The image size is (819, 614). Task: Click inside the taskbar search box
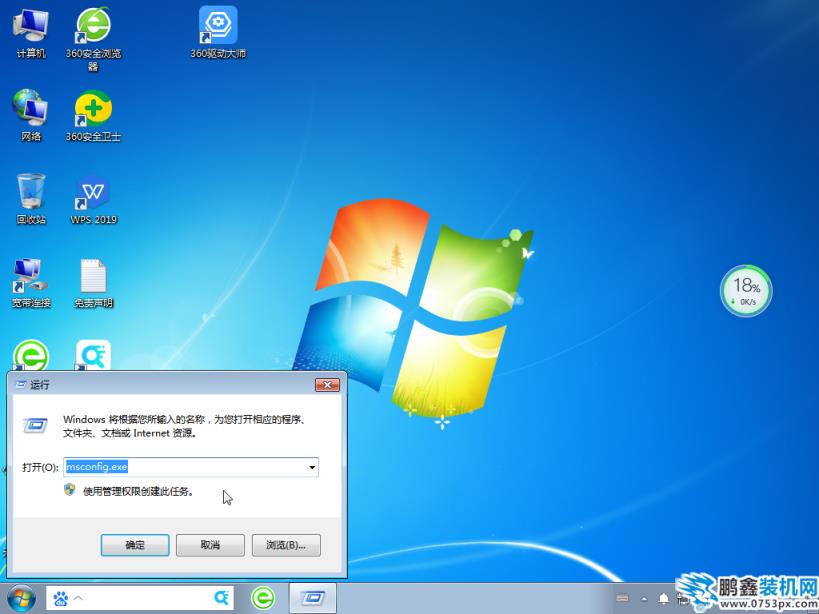pos(140,598)
